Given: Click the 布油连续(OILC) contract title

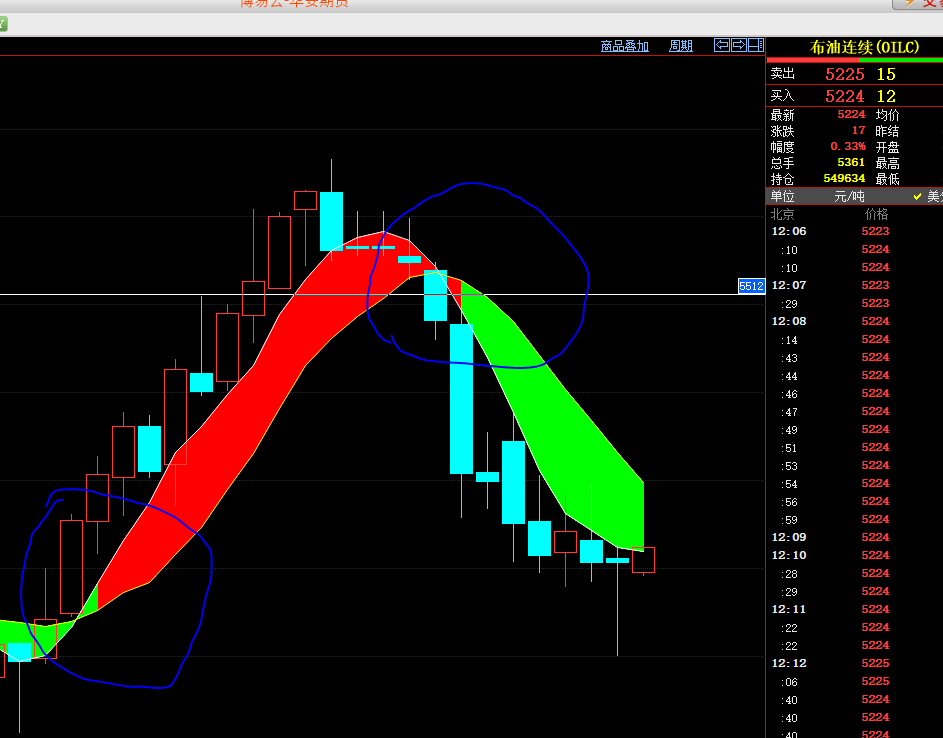Looking at the screenshot, I should click(x=853, y=47).
